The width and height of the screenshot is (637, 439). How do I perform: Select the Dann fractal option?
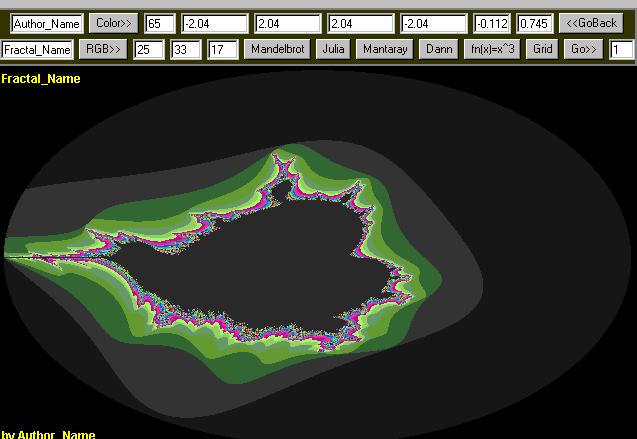tap(438, 48)
